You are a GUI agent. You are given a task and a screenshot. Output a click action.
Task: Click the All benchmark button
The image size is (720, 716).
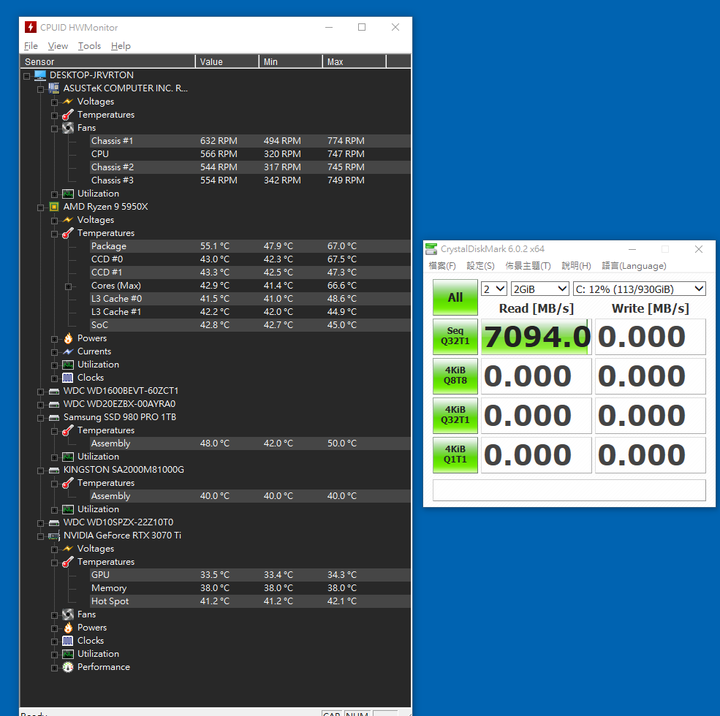[455, 297]
